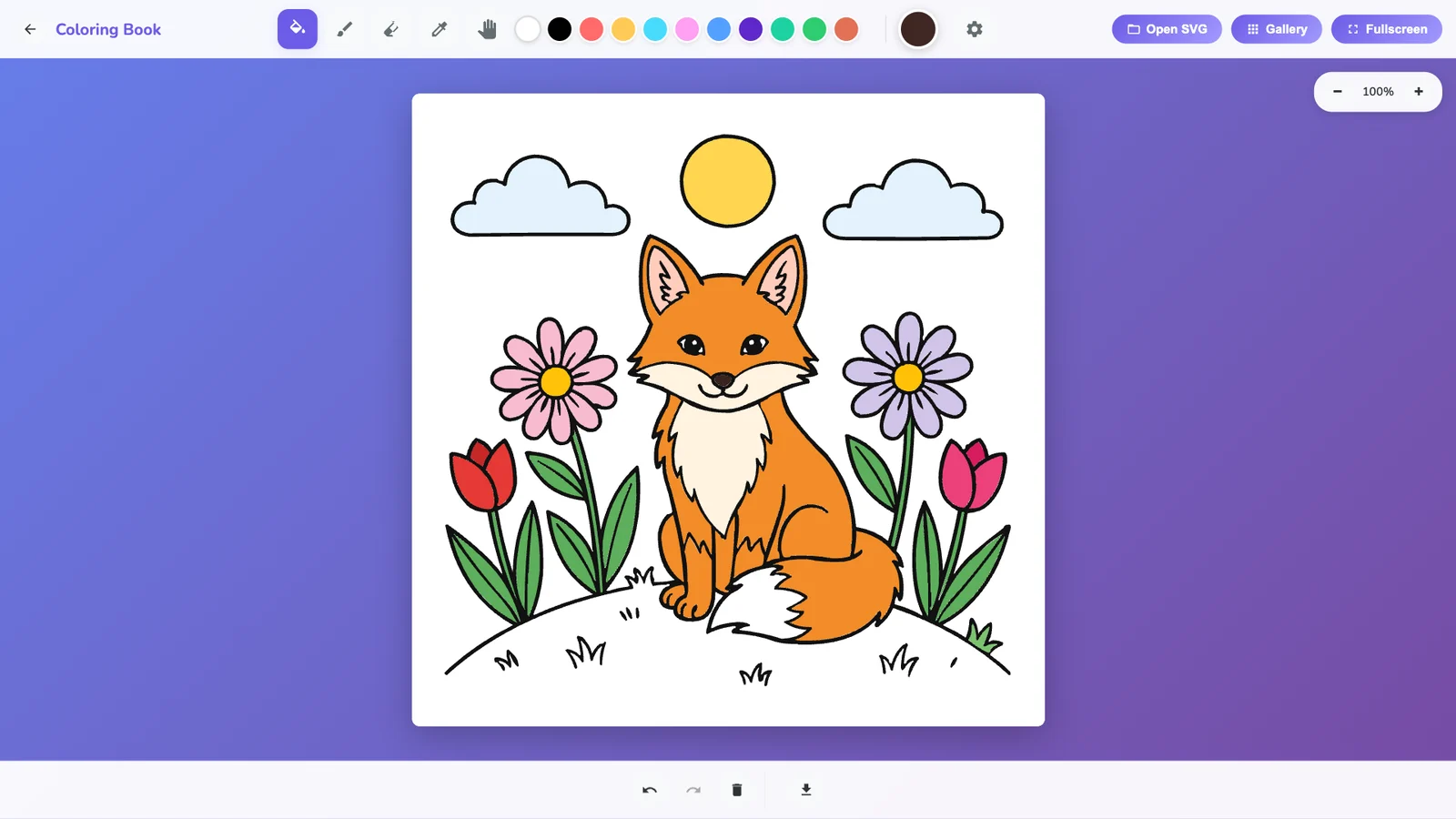Open the Gallery

tap(1277, 29)
